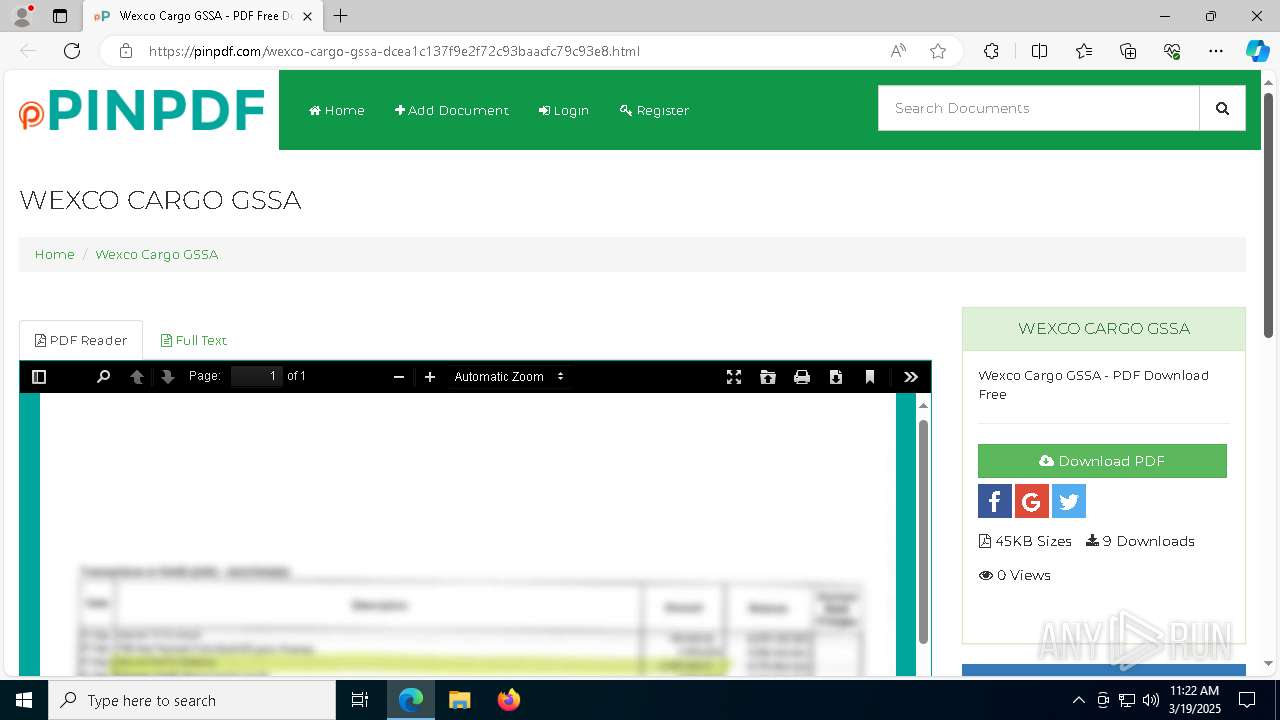
Task: Open the notifications center
Action: coord(1247,700)
